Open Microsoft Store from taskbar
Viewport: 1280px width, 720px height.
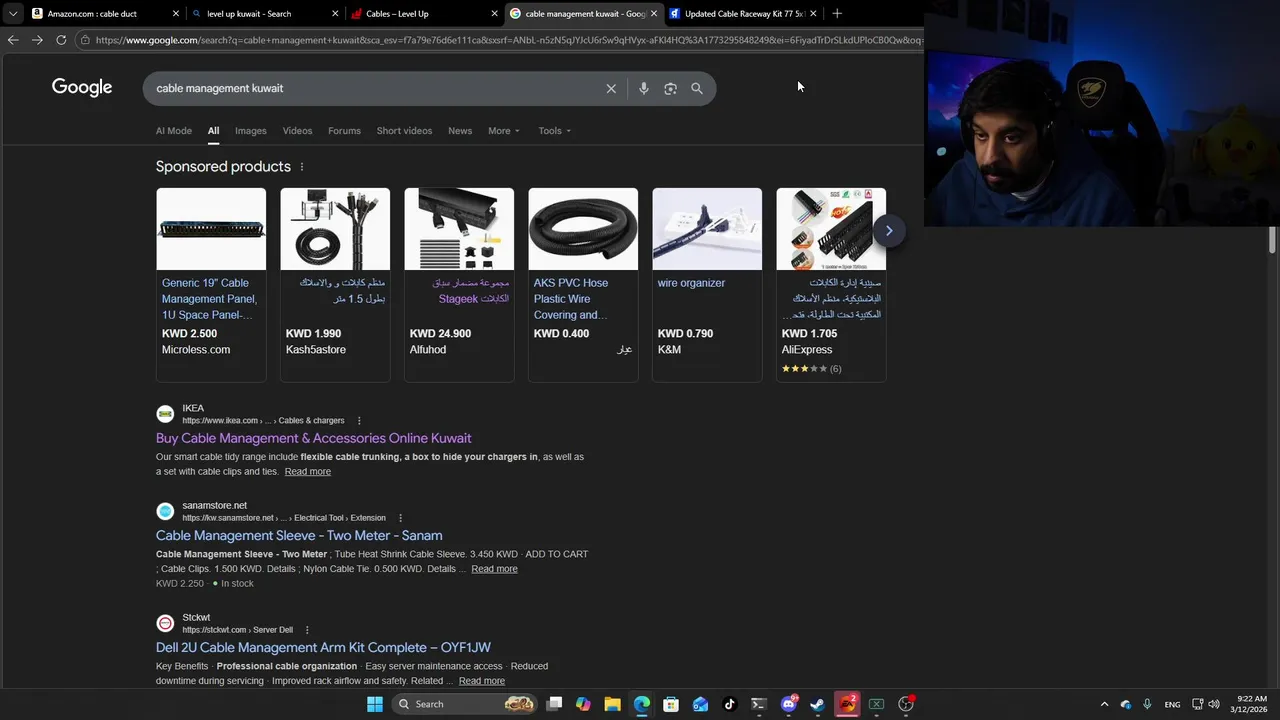[x=671, y=704]
